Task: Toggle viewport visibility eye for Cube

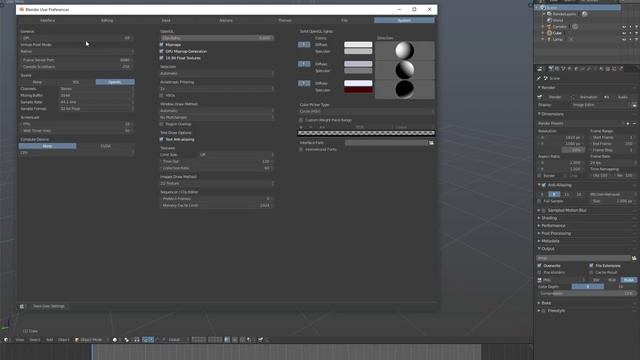Action: click(624, 33)
